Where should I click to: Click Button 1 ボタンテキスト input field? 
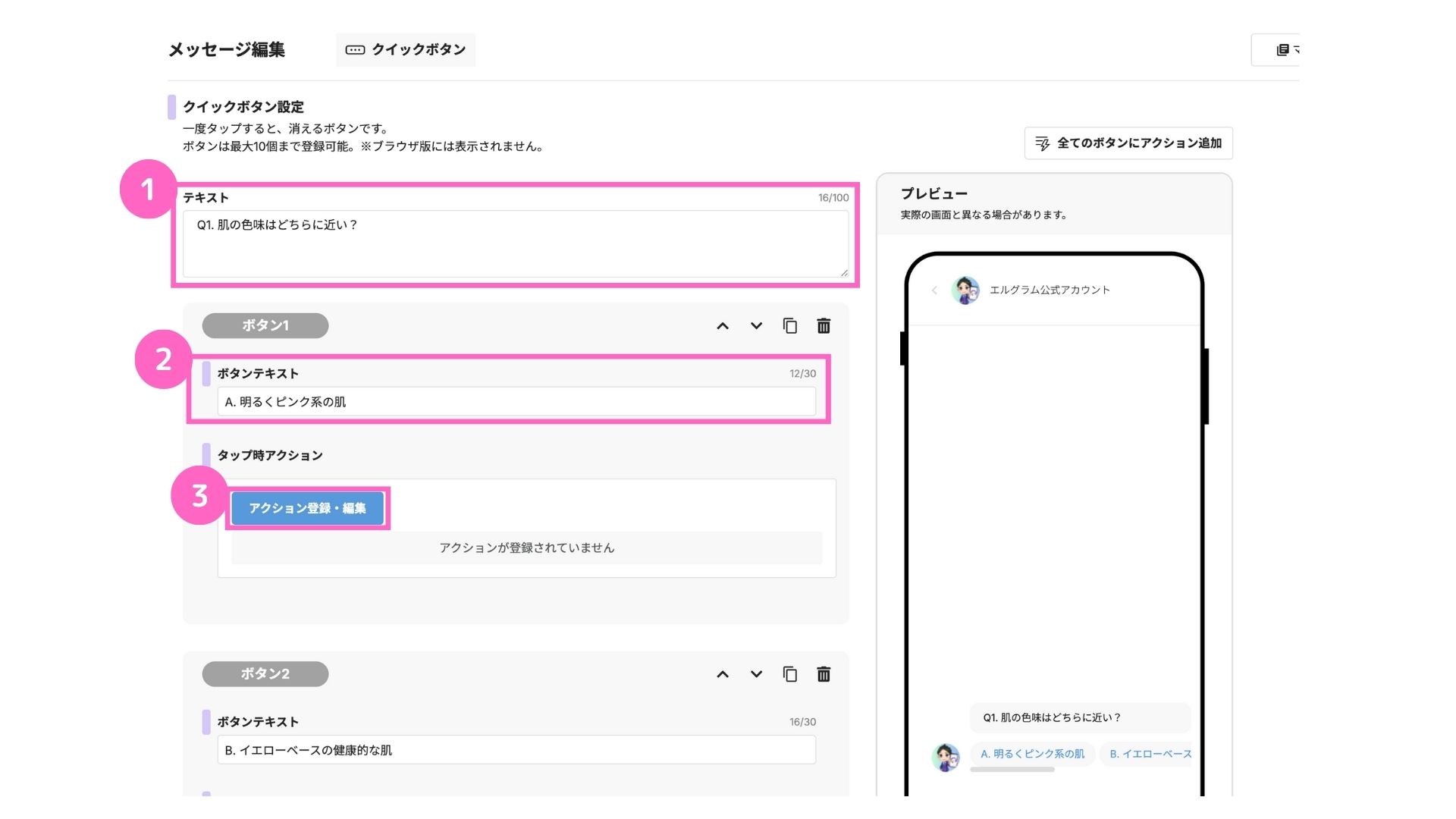coord(516,402)
